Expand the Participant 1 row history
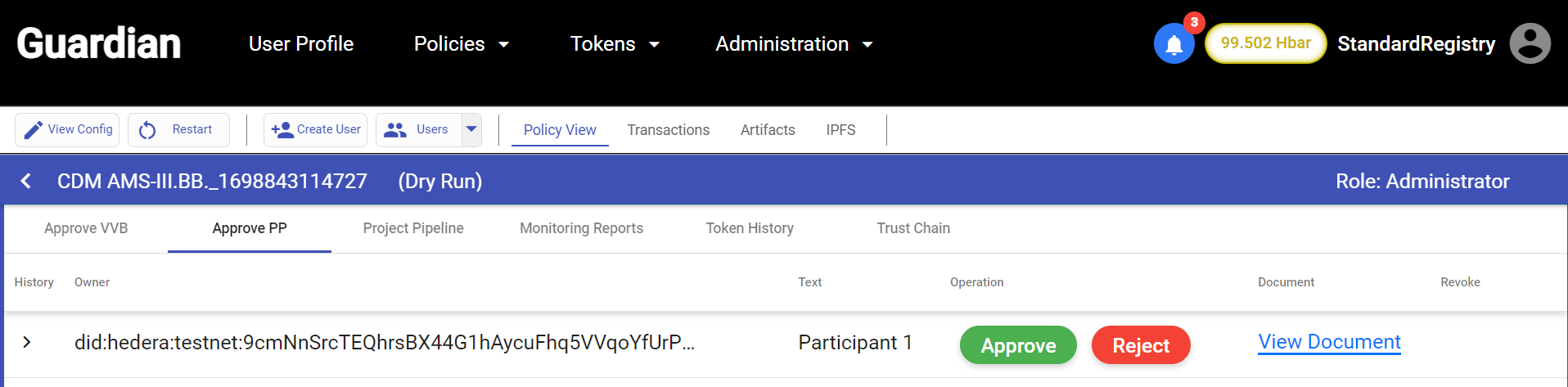The image size is (1568, 387). (27, 342)
